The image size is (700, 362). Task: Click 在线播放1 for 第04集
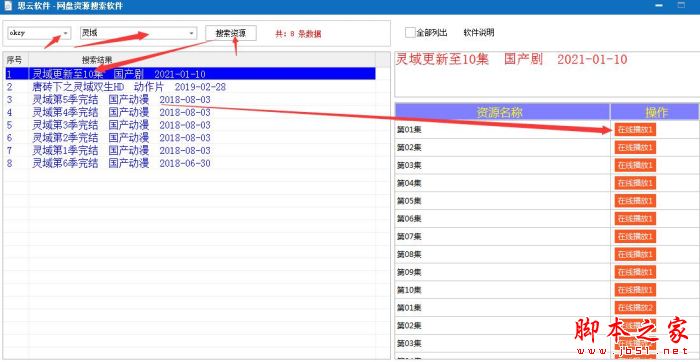tap(635, 183)
